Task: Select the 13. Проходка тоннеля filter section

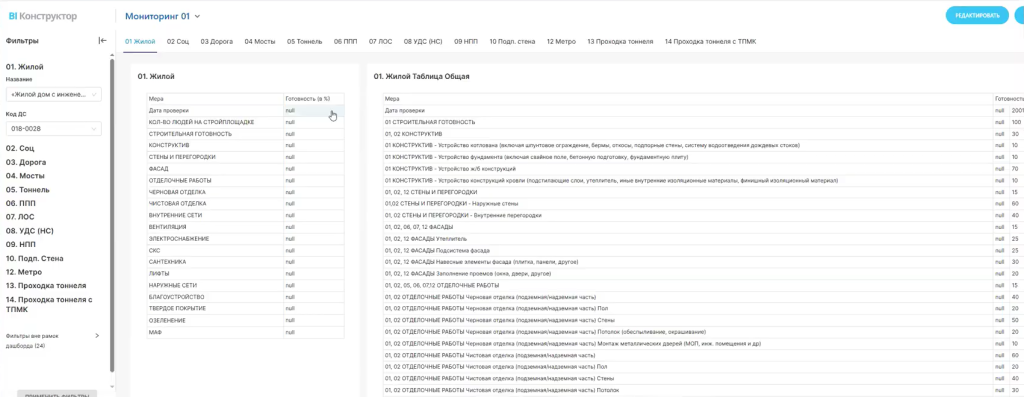Action: pos(46,285)
